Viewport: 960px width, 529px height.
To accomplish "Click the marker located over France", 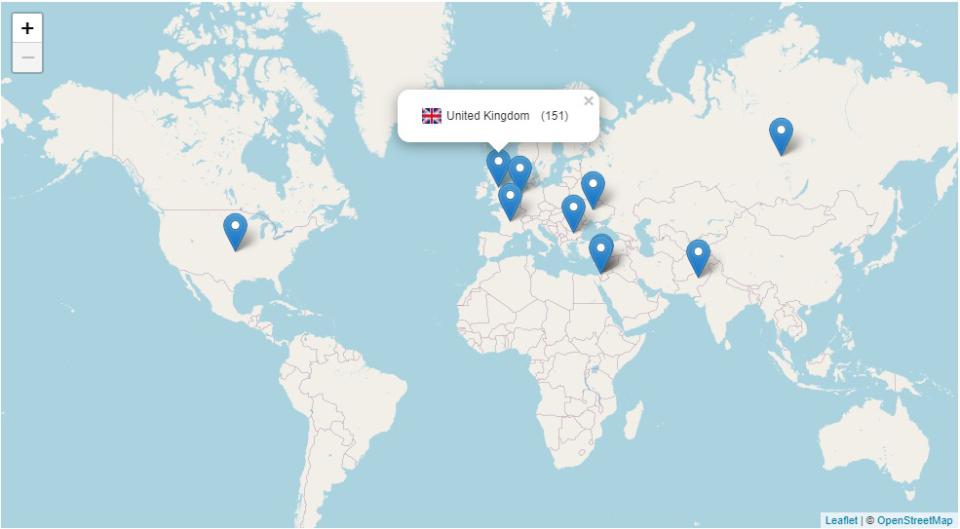I will coord(510,199).
